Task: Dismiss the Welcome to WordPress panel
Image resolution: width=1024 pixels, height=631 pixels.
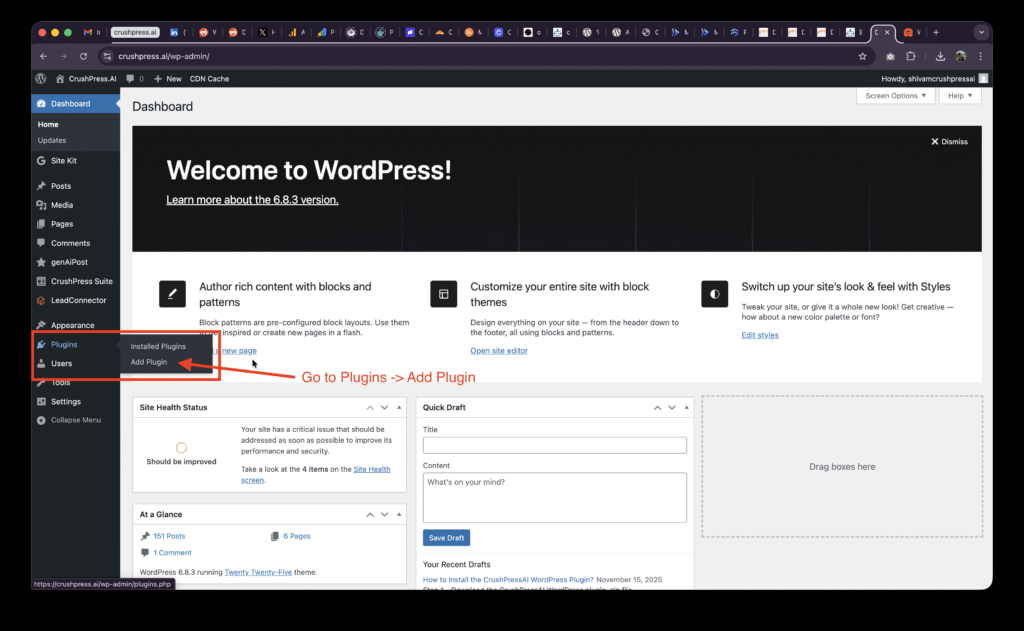Action: click(x=949, y=142)
